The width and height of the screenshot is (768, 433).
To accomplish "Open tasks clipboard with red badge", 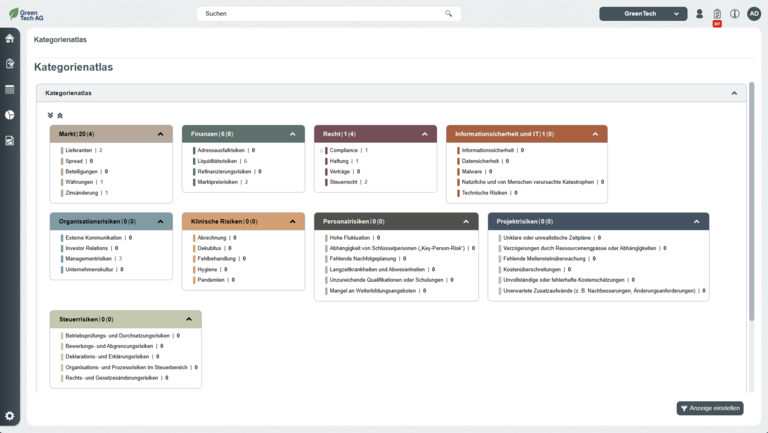I will tap(717, 14).
